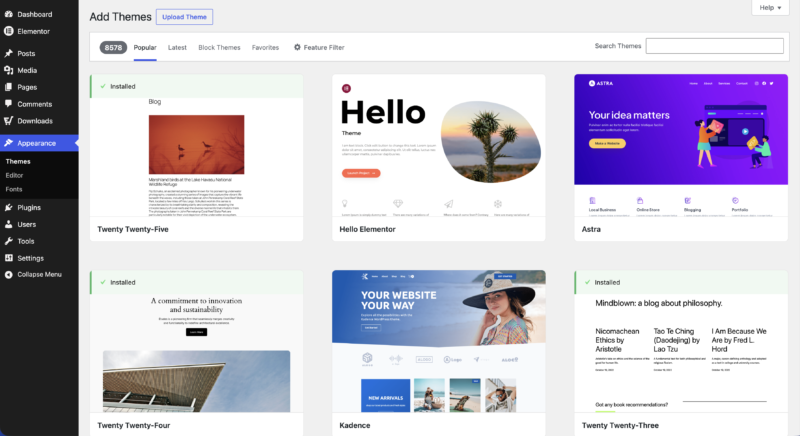Switch to the Block Themes tab

[219, 47]
